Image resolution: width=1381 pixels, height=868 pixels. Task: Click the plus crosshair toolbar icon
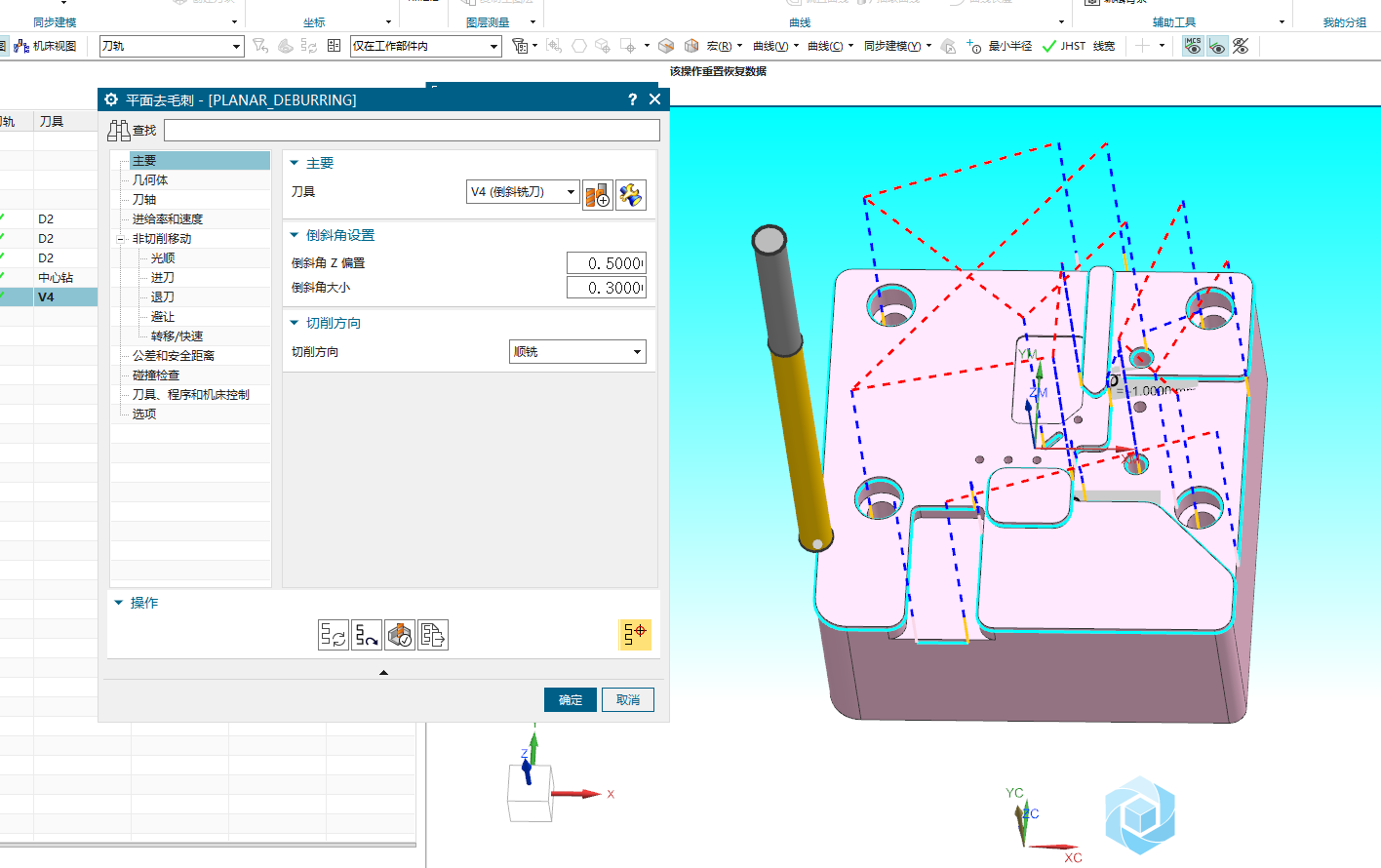pos(1142,46)
